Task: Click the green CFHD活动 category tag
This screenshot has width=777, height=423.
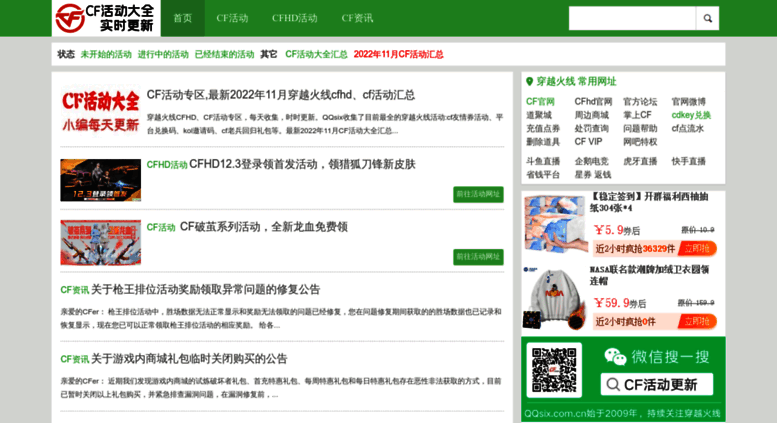Action: pos(167,165)
